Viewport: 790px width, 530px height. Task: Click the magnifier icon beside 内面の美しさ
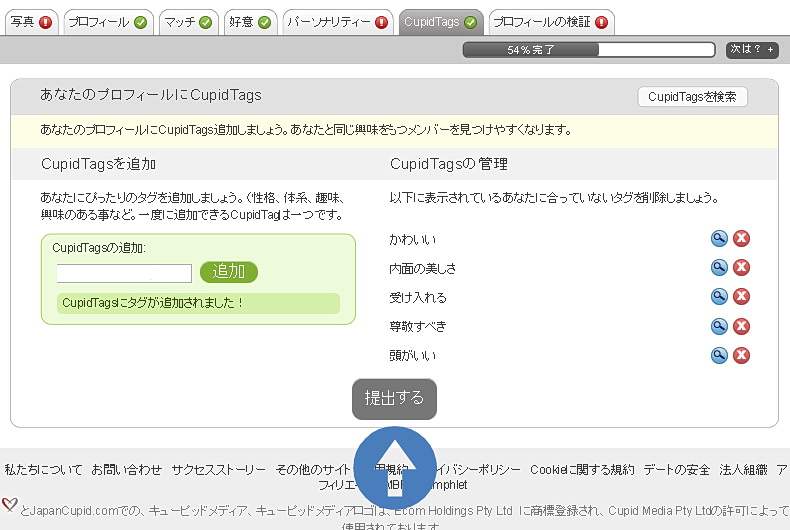click(719, 267)
